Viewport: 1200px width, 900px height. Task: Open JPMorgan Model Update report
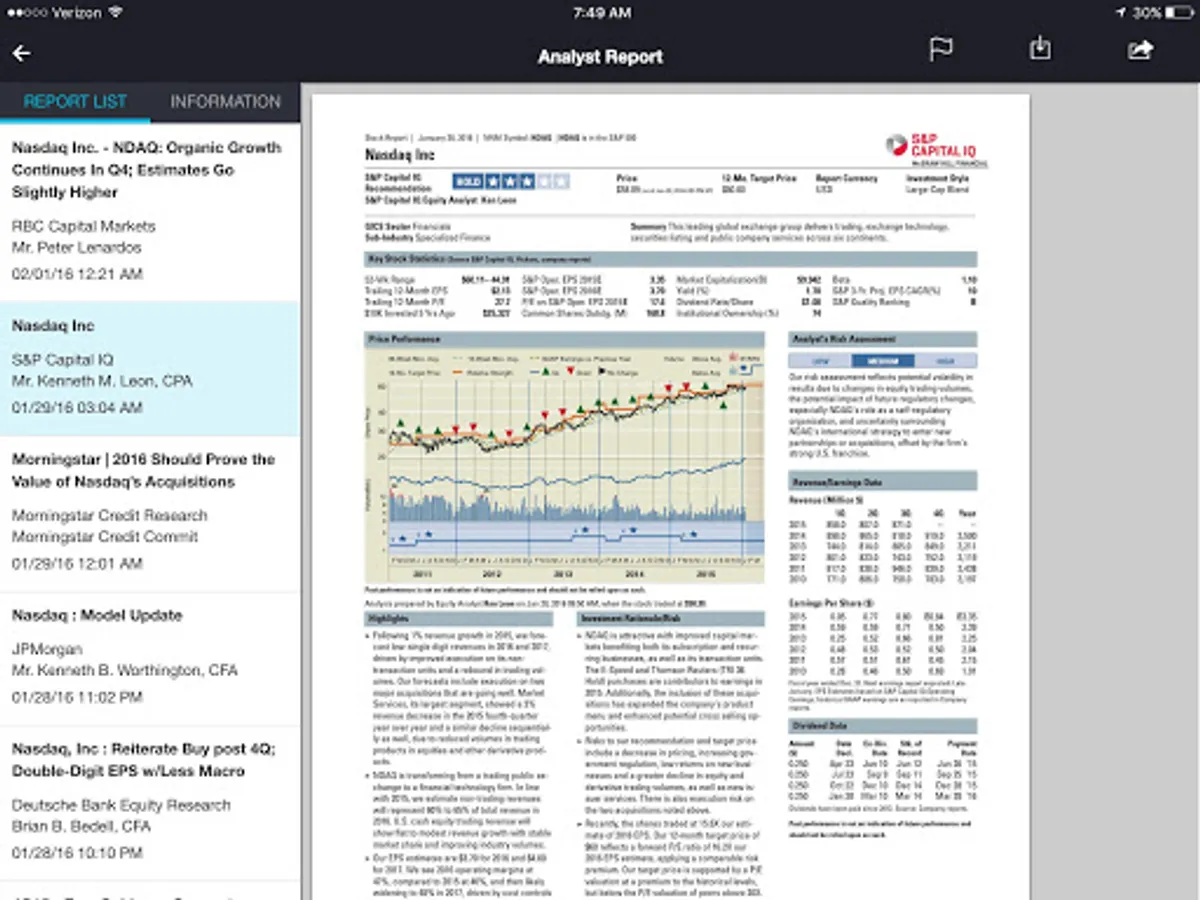click(150, 658)
